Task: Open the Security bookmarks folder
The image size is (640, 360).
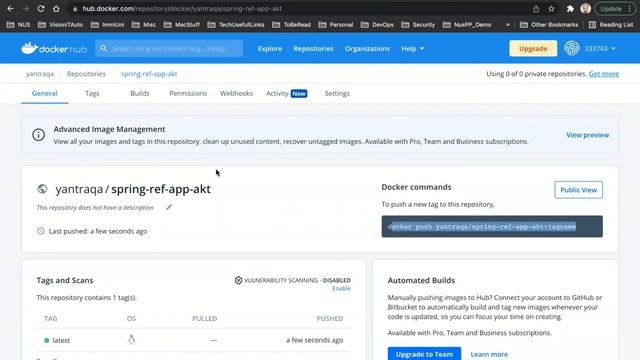Action: 418,24
